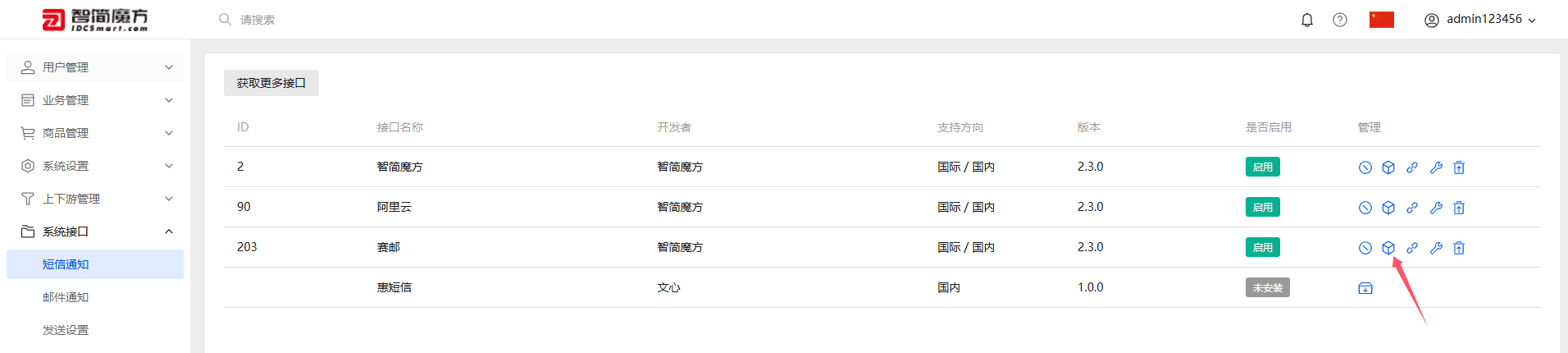This screenshot has height=353, width=1568.
Task: Open wrench configuration icon for 智简魔方
Action: pos(1436,167)
